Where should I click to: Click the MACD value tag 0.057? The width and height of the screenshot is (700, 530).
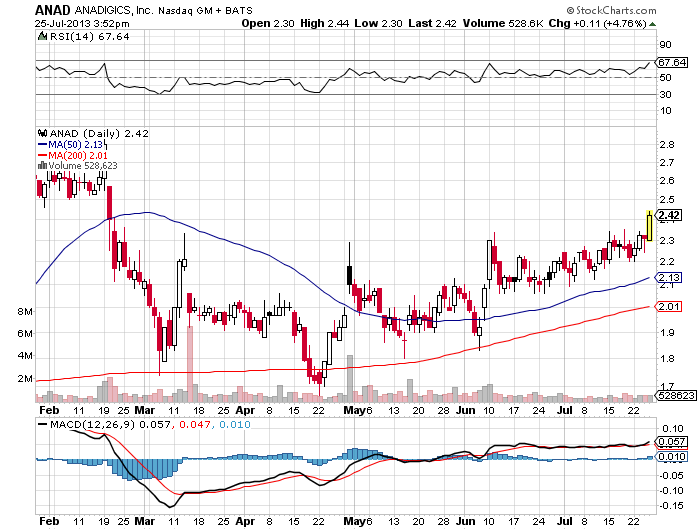tap(670, 442)
